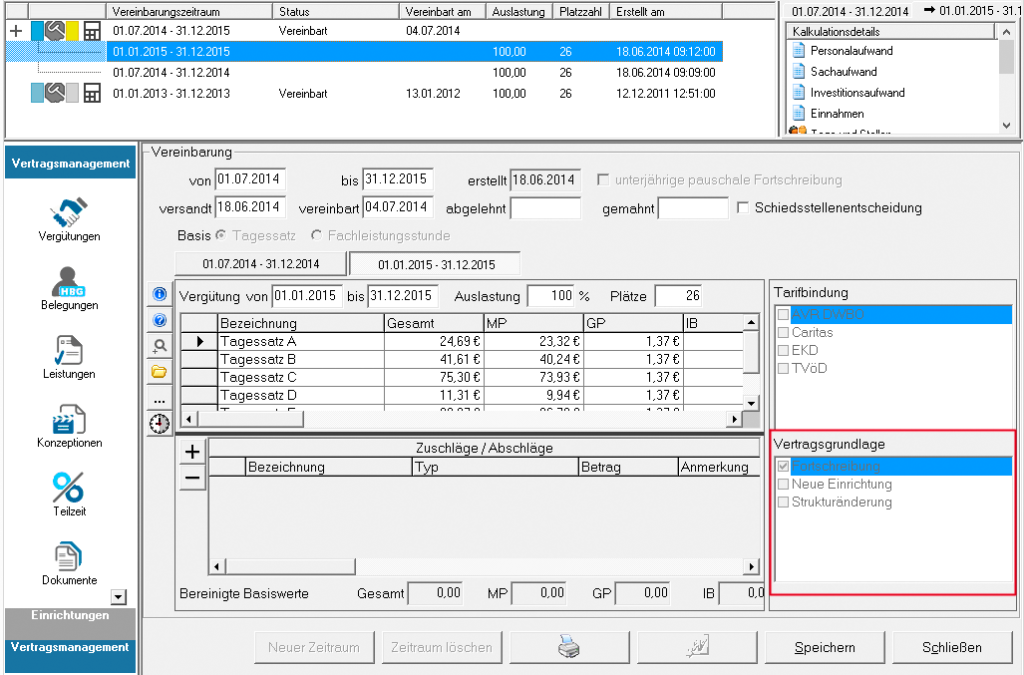Viewport: 1024px width, 675px height.
Task: Open the Teilzeit percent icon
Action: pos(69,489)
